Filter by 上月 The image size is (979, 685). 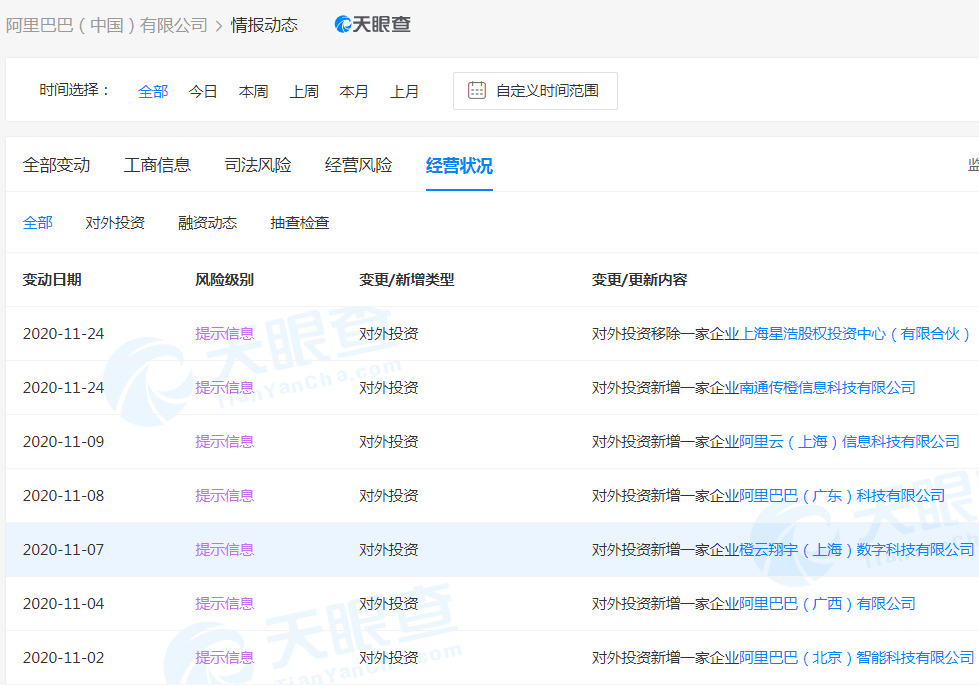click(x=405, y=92)
